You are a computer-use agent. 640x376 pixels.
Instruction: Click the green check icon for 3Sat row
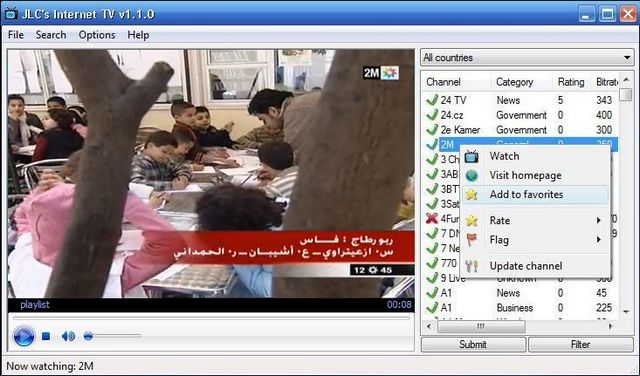pyautogui.click(x=432, y=204)
